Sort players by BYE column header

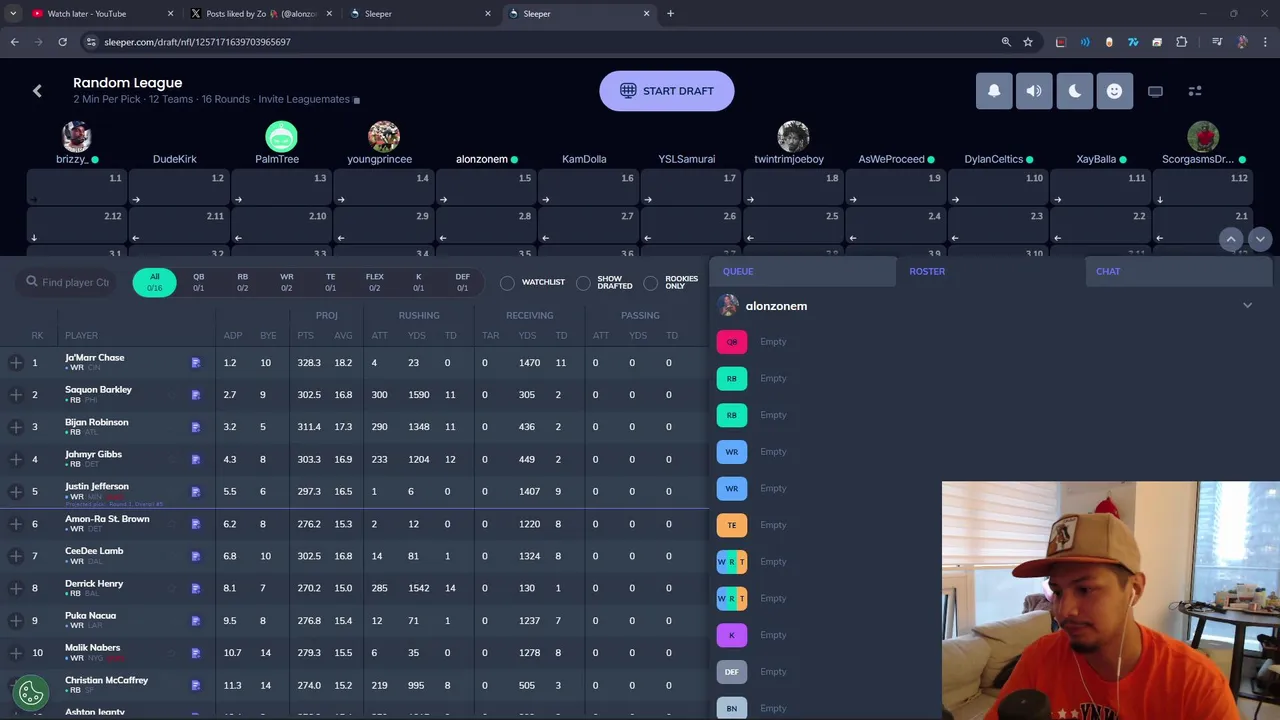point(267,336)
